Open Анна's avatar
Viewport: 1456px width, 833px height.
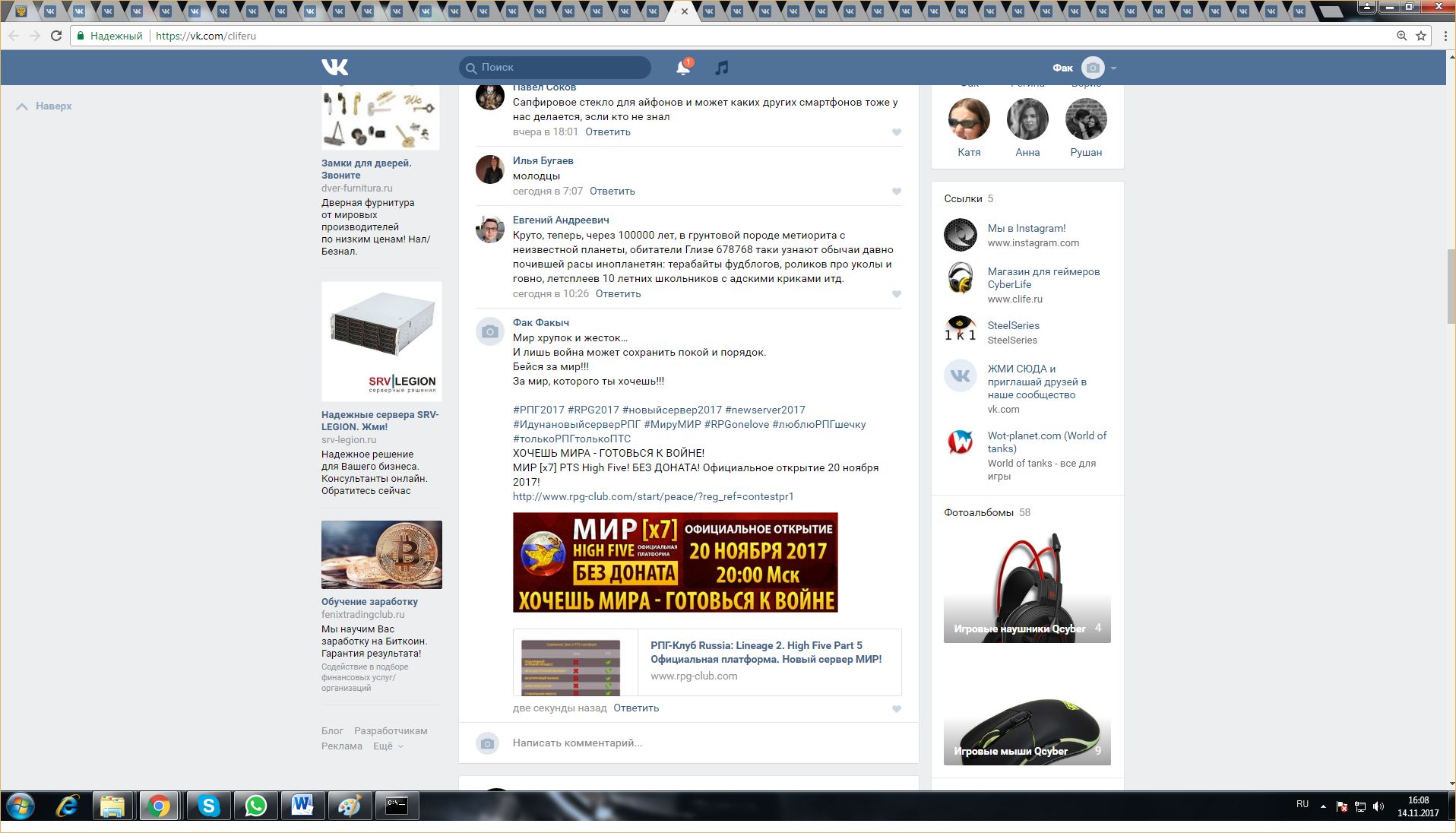coord(1027,119)
